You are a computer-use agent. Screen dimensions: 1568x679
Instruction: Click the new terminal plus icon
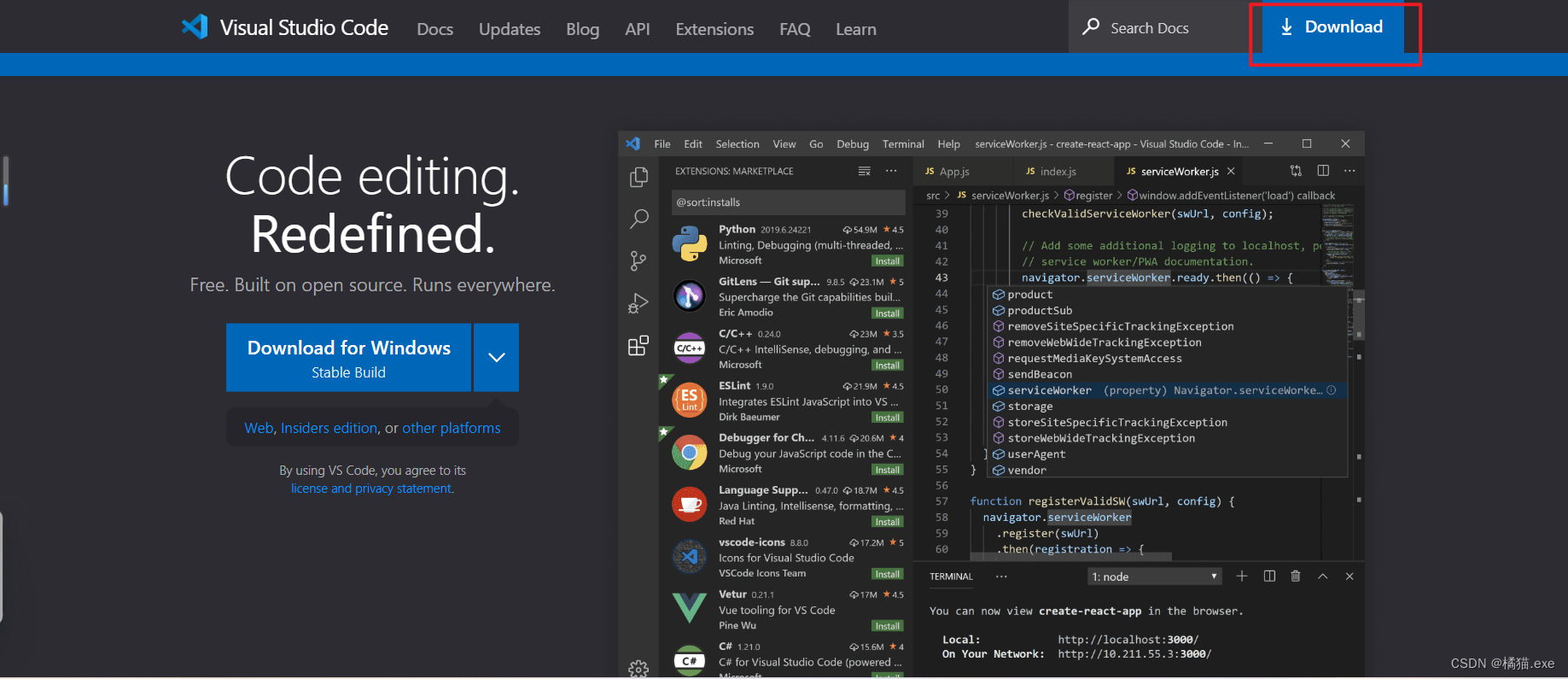1242,577
